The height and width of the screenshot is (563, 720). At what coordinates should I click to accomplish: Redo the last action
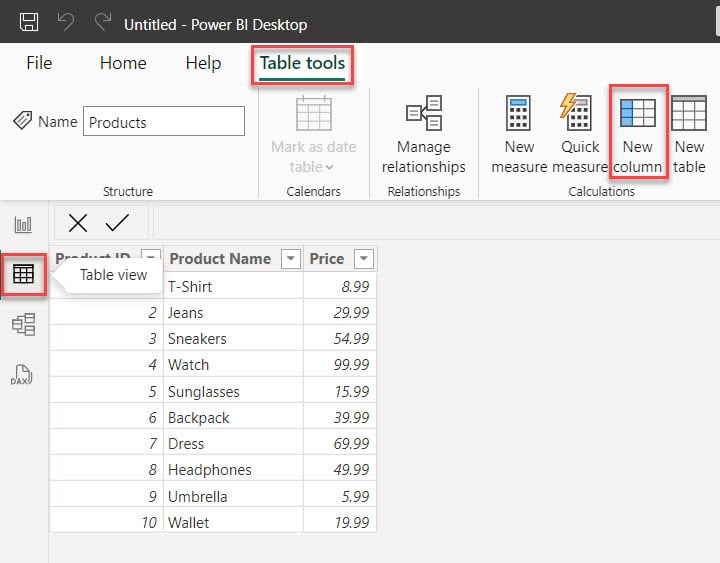click(103, 22)
